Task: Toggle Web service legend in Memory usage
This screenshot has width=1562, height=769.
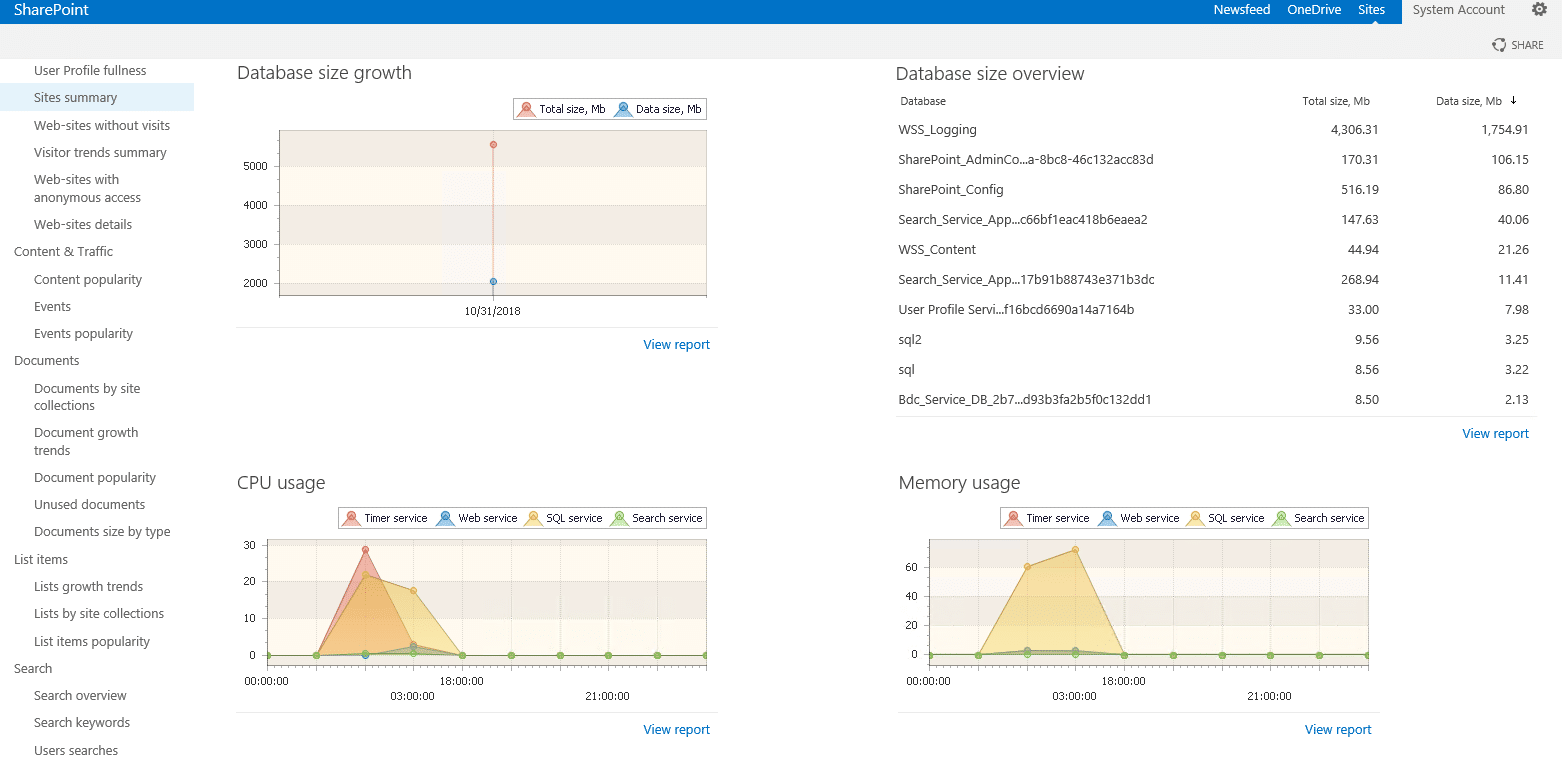Action: [1107, 518]
